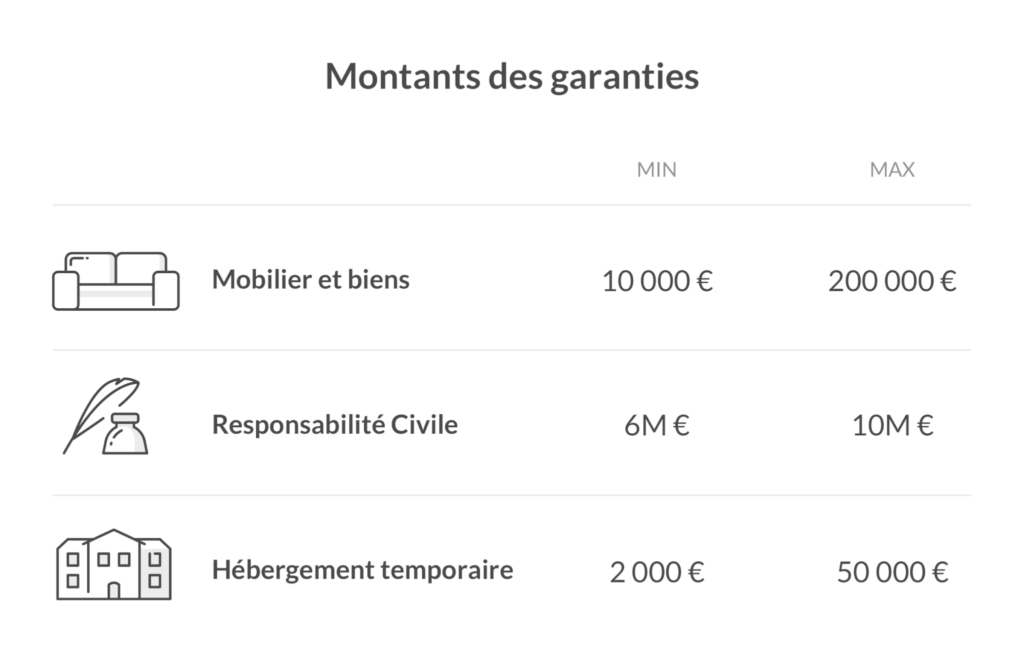The width and height of the screenshot is (1024, 666).
Task: Click the 2 000 € minimum value
Action: tap(656, 572)
